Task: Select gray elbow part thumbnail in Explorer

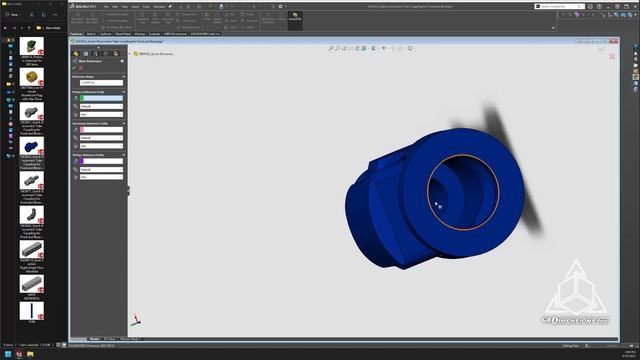Action: coord(31,215)
